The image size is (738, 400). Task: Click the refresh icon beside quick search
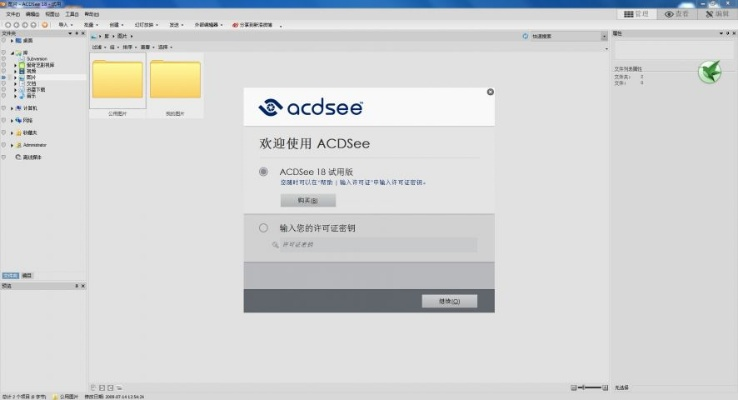click(x=525, y=36)
